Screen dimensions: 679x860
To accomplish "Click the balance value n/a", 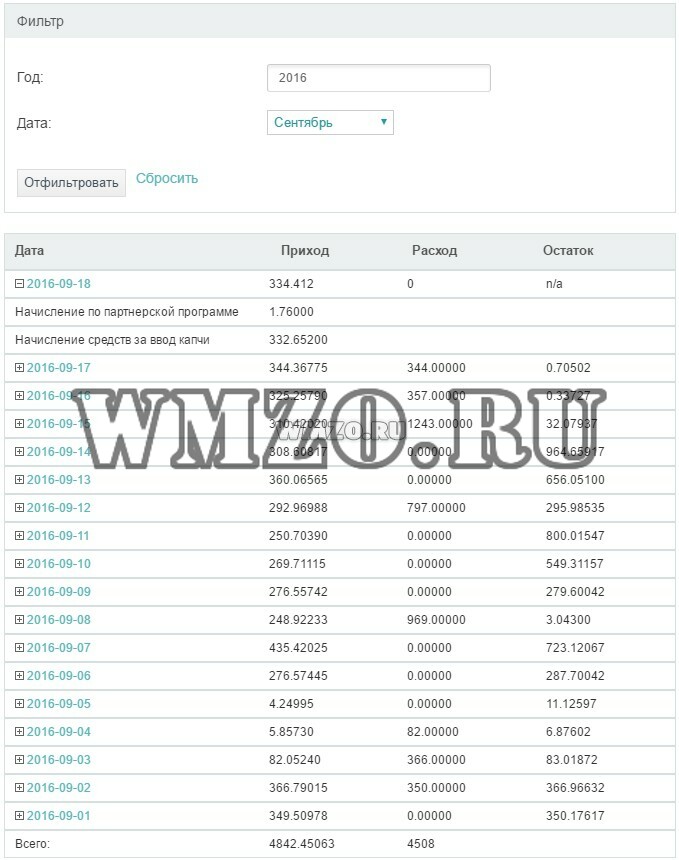I will tap(554, 284).
